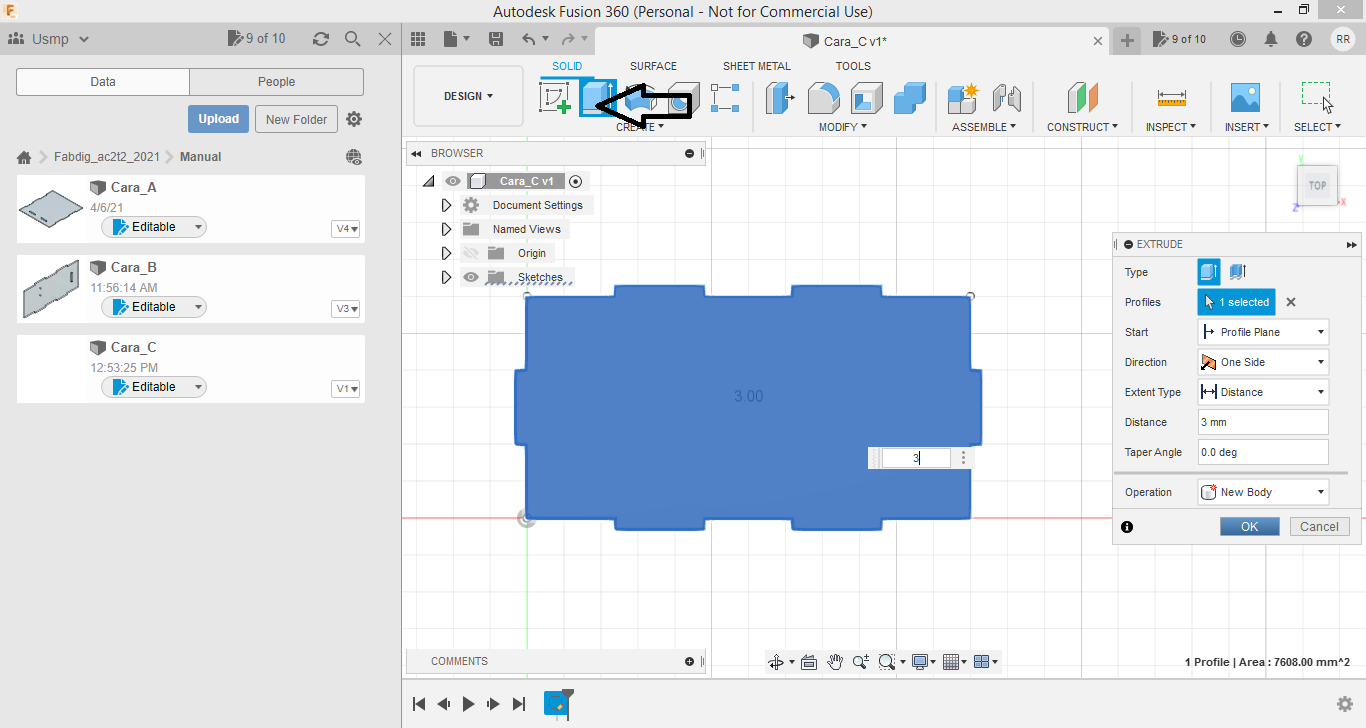Expand the Named Views node
This screenshot has width=1366, height=728.
[447, 229]
